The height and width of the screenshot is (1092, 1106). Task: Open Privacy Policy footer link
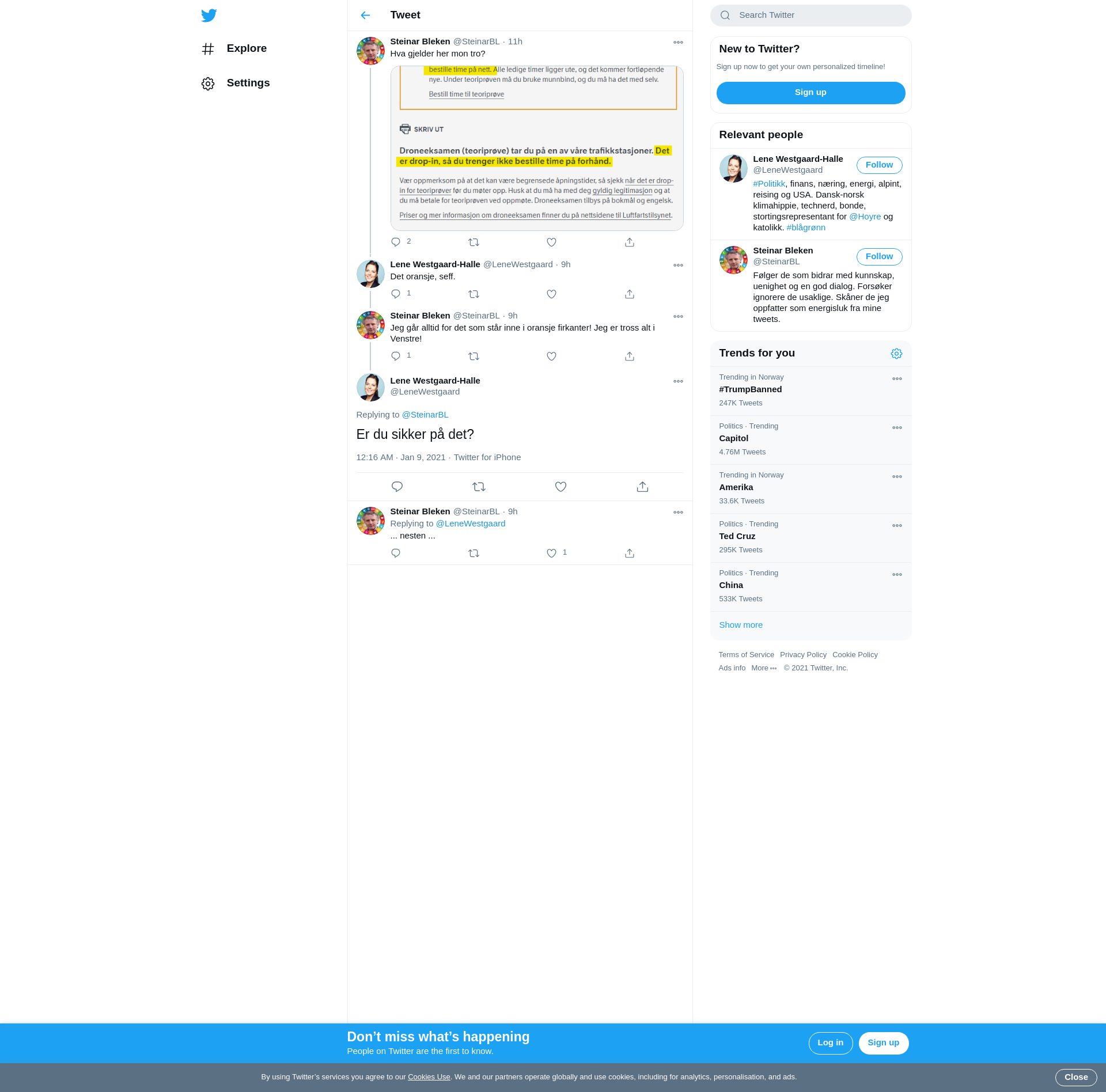pos(803,655)
